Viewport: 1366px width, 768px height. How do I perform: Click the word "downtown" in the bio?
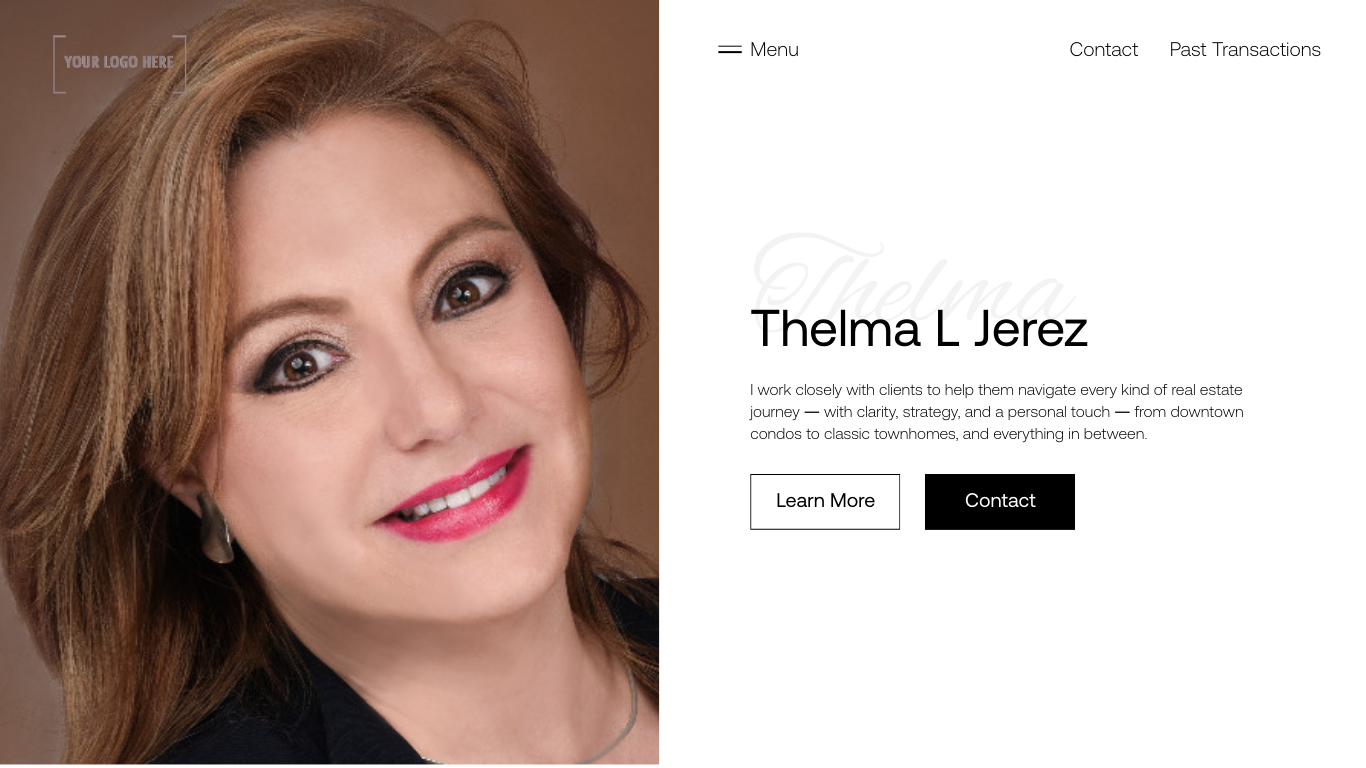1207,412
